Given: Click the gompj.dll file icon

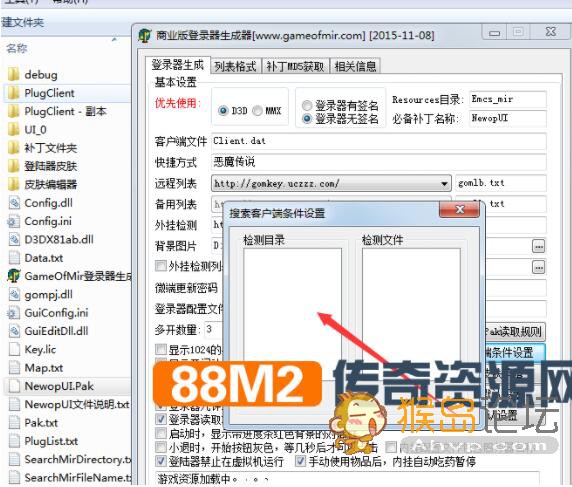Looking at the screenshot, I should pos(14,294).
